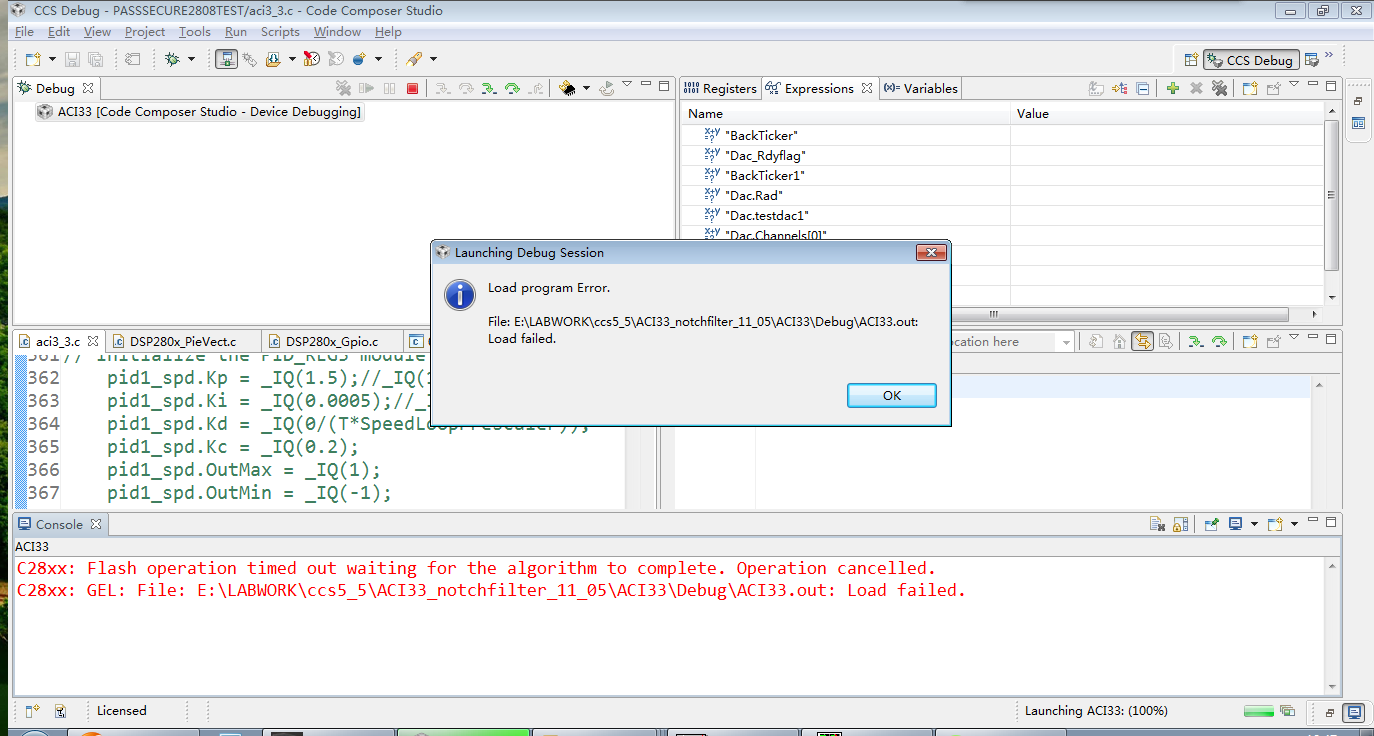Open the Debug launch dropdown arrow
The image size is (1374, 736).
tap(191, 59)
